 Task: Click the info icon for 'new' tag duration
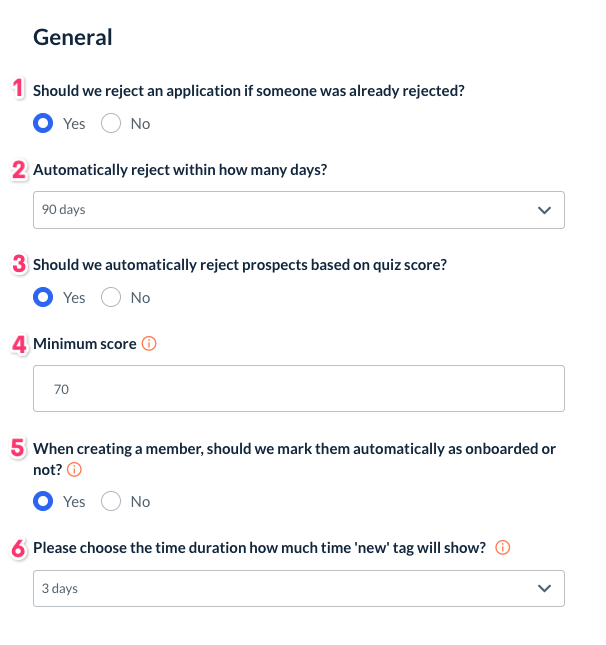coord(503,548)
